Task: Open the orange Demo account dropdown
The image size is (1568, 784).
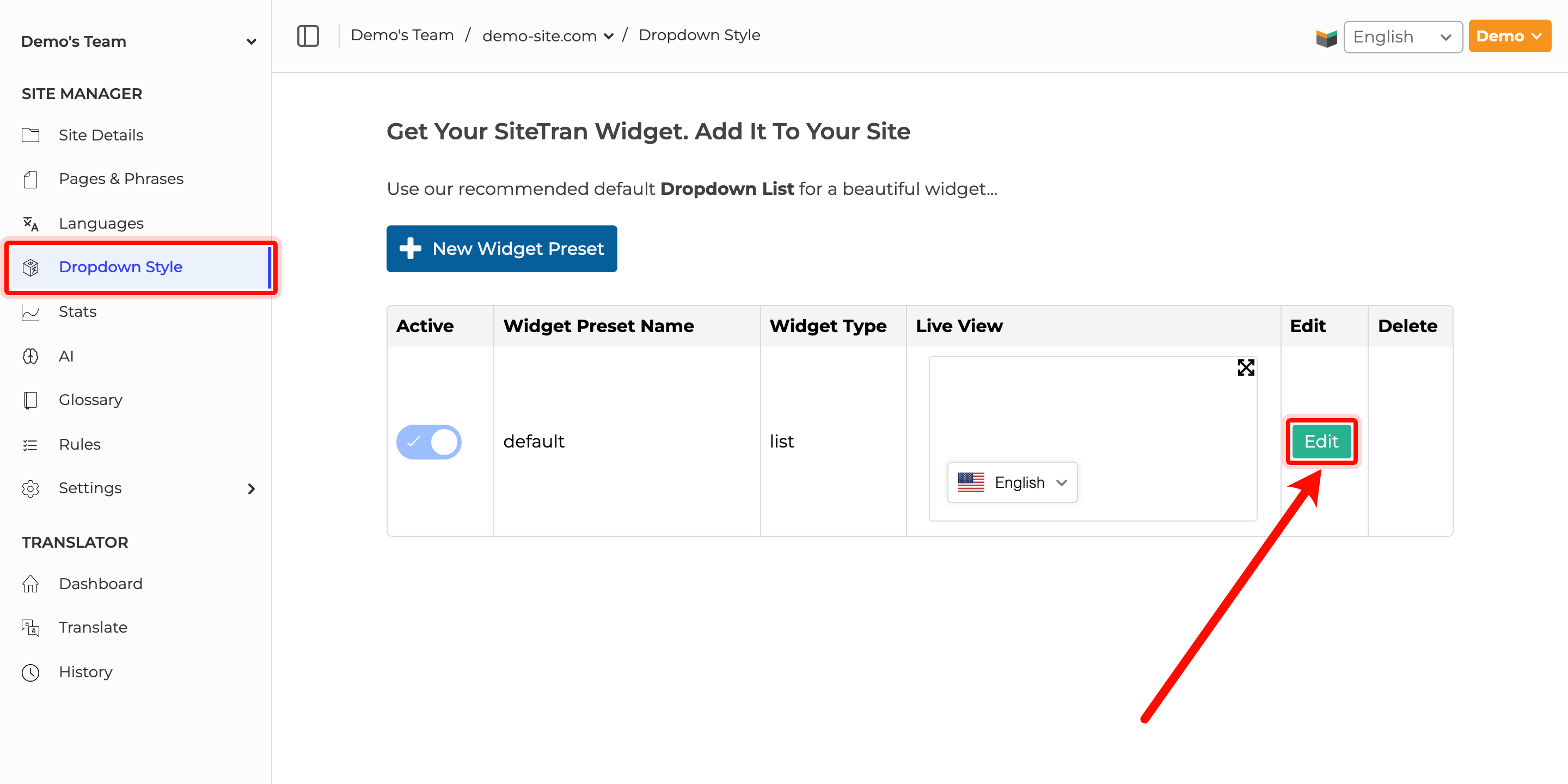Action: tap(1509, 36)
